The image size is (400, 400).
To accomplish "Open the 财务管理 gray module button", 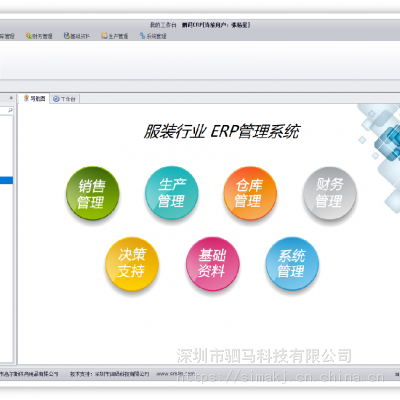I will click(330, 193).
